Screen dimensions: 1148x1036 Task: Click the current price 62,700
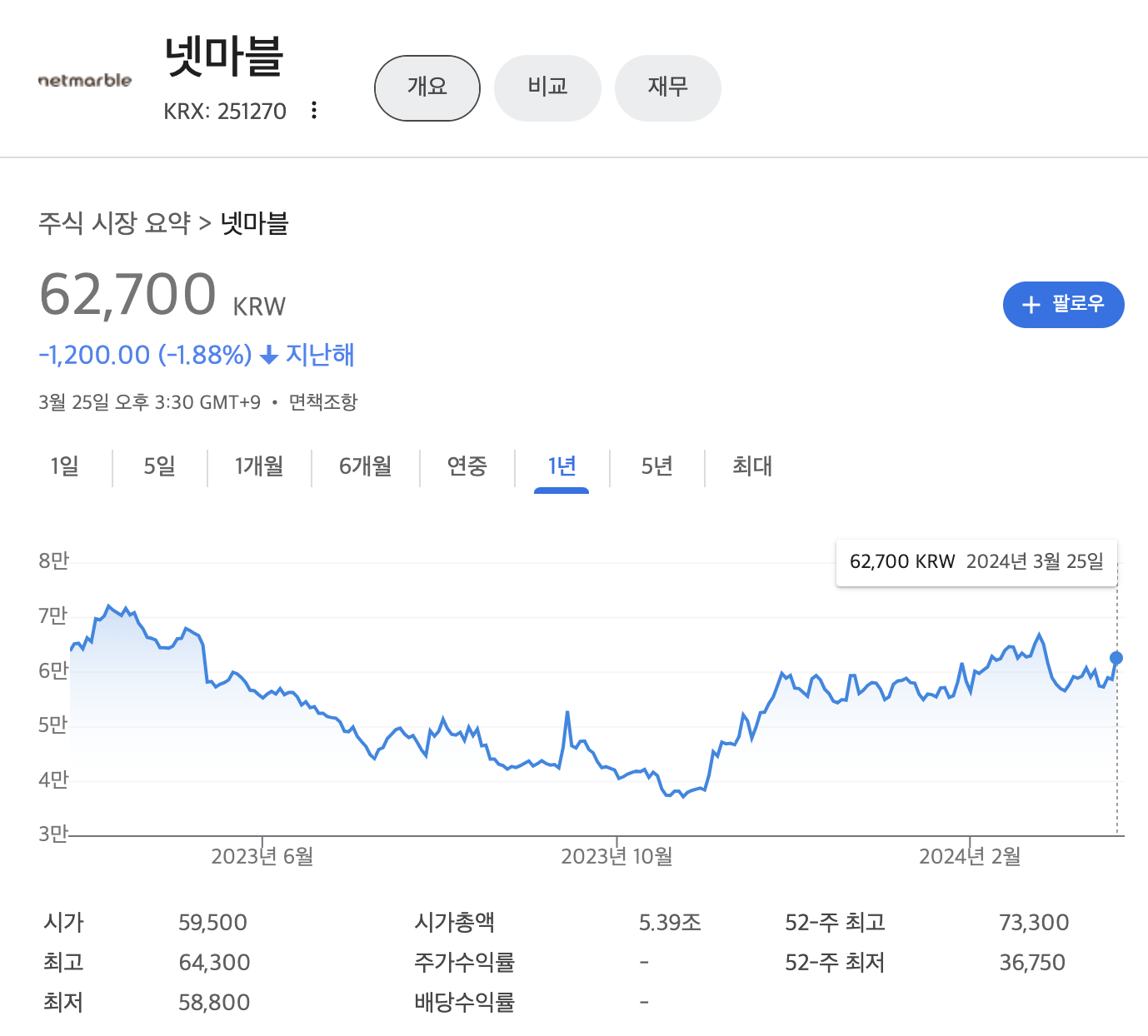pos(127,295)
